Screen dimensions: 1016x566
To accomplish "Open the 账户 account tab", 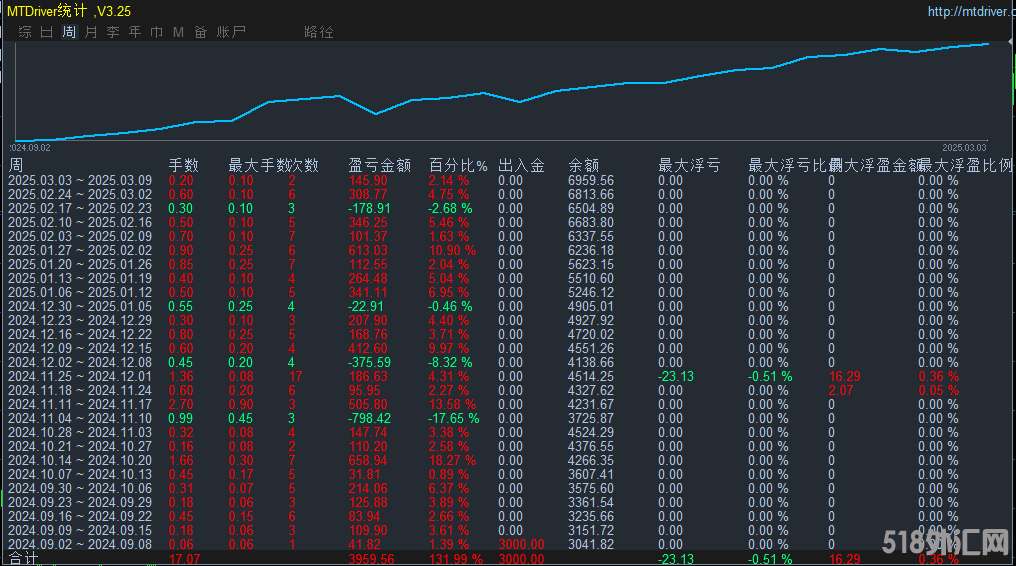I will [231, 32].
